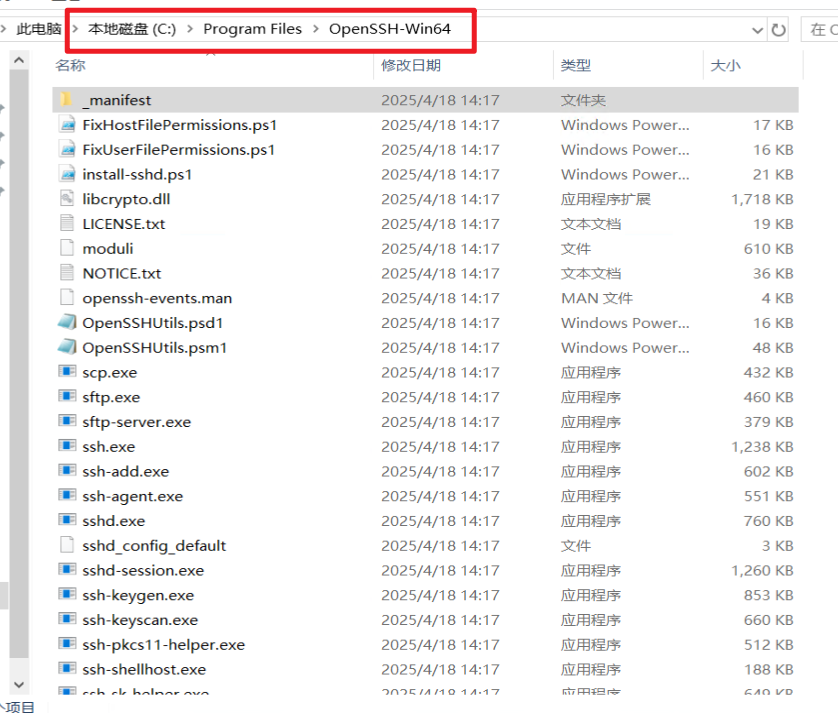Image resolution: width=838 pixels, height=713 pixels.
Task: Select the file name moduli
Action: coord(107,249)
